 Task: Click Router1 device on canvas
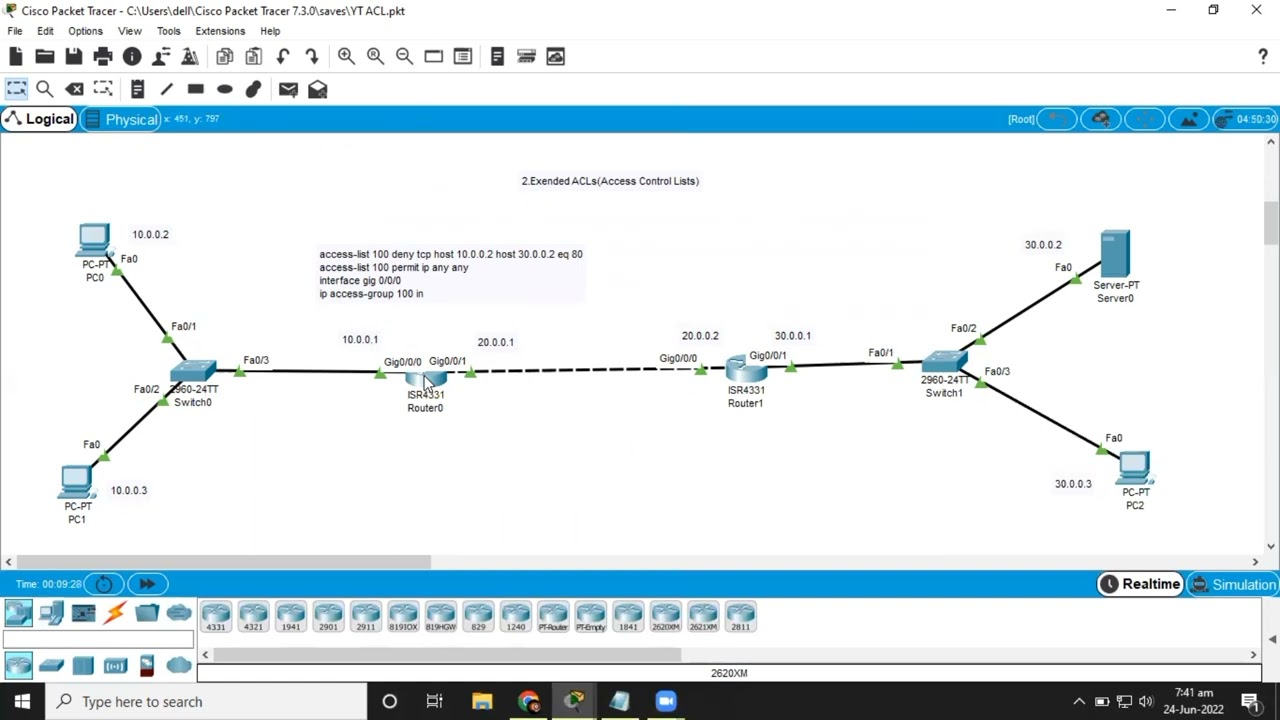click(746, 369)
